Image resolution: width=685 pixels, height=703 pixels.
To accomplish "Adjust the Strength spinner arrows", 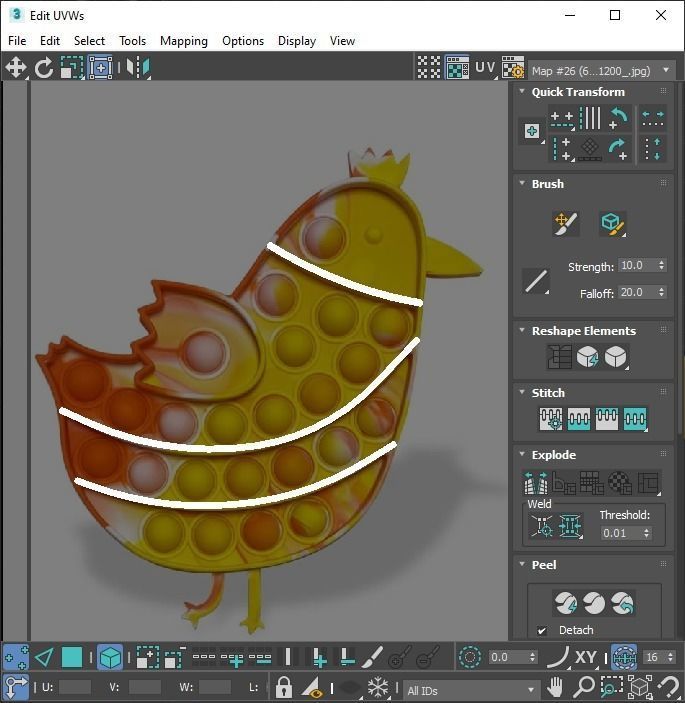I will [662, 265].
